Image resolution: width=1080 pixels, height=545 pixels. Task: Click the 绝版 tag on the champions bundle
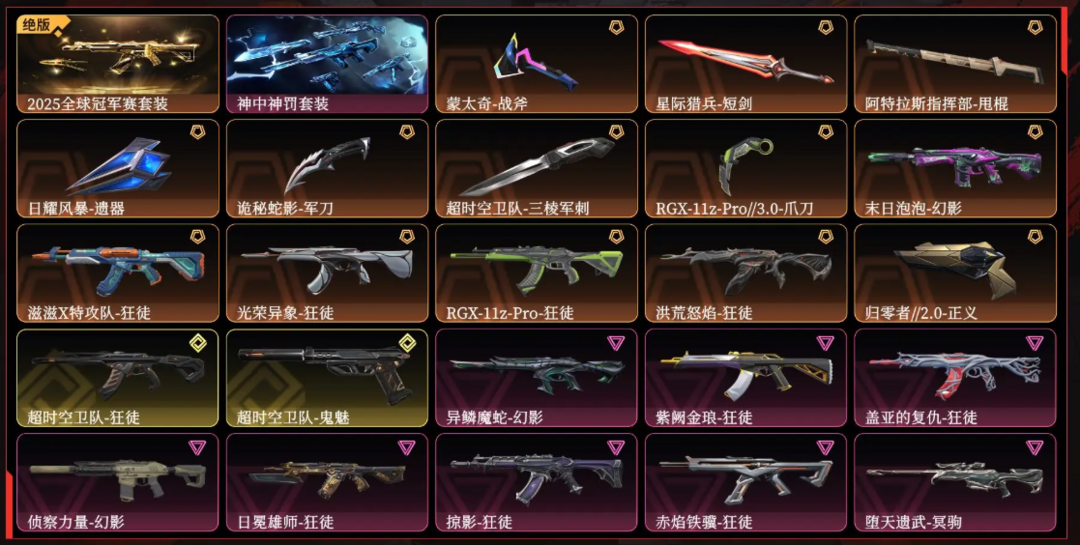coord(37,25)
